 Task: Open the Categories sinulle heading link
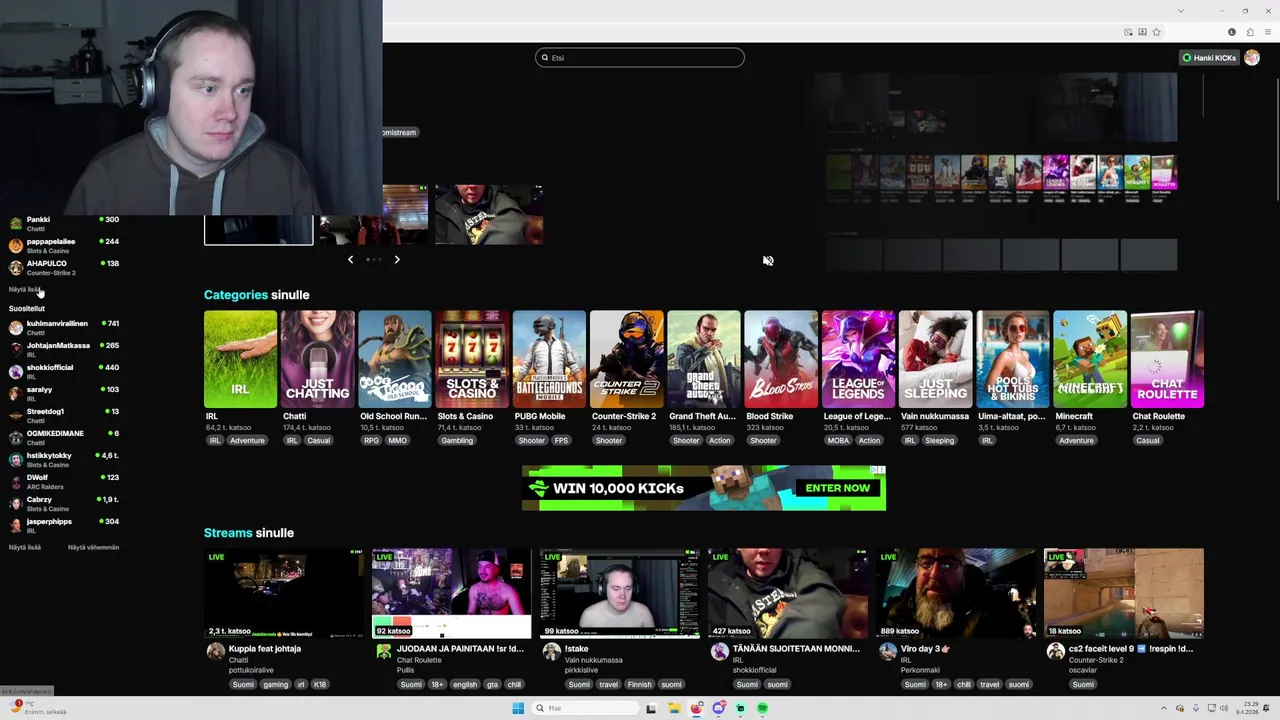click(x=257, y=295)
